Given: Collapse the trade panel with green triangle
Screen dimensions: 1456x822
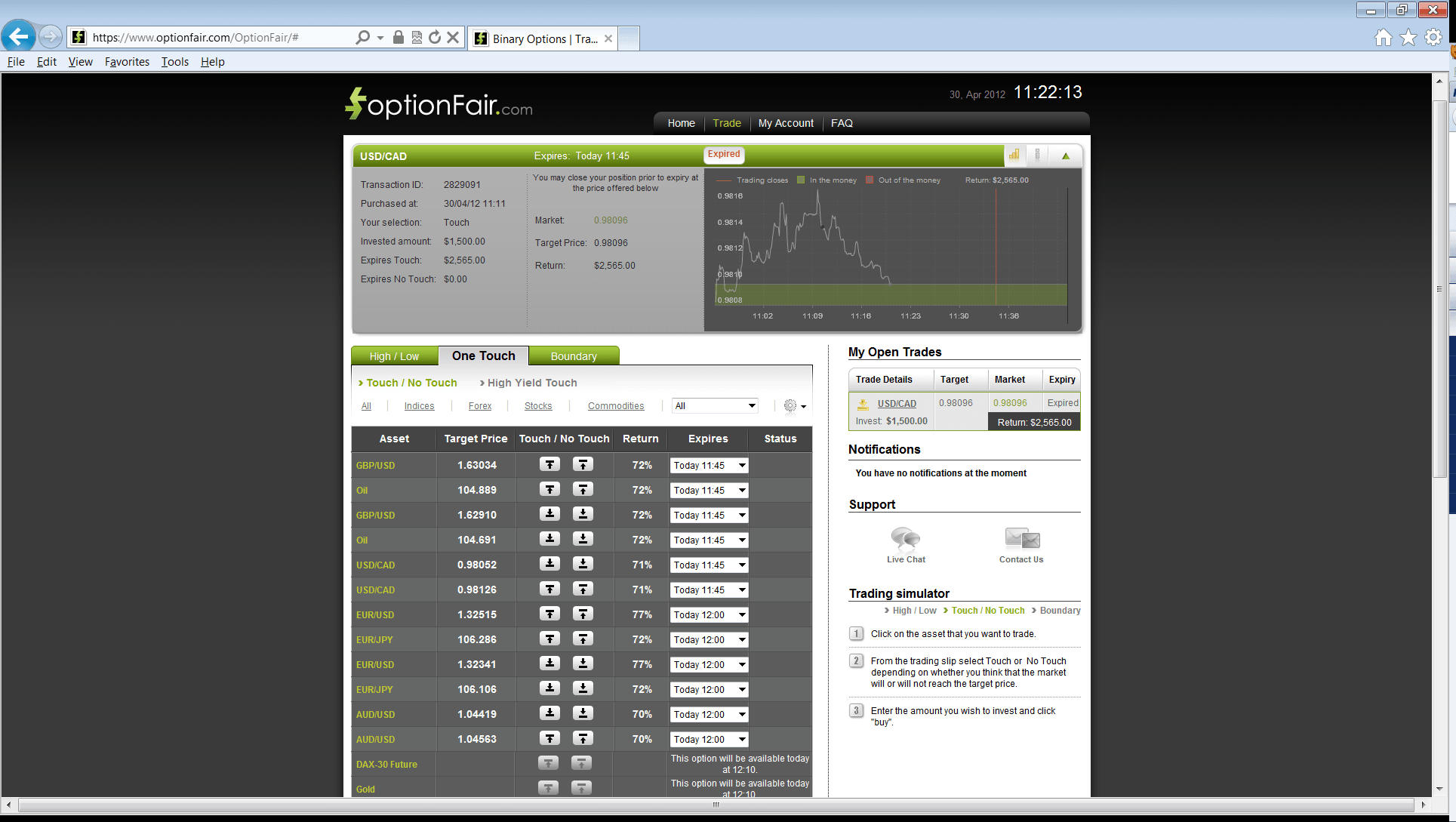Looking at the screenshot, I should (x=1065, y=155).
